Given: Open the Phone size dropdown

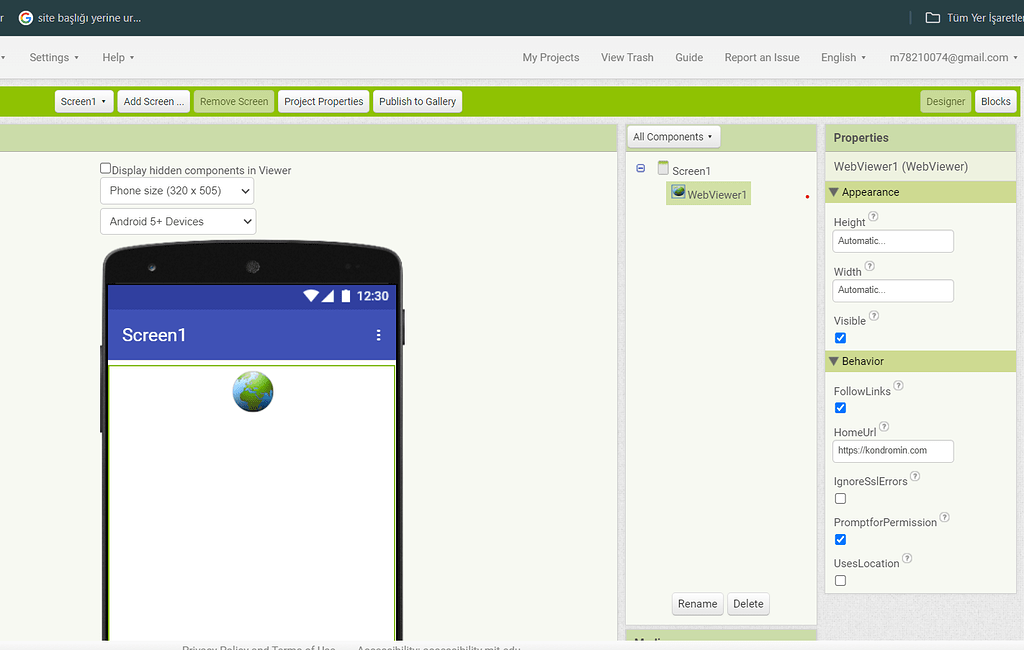Looking at the screenshot, I should [x=177, y=191].
